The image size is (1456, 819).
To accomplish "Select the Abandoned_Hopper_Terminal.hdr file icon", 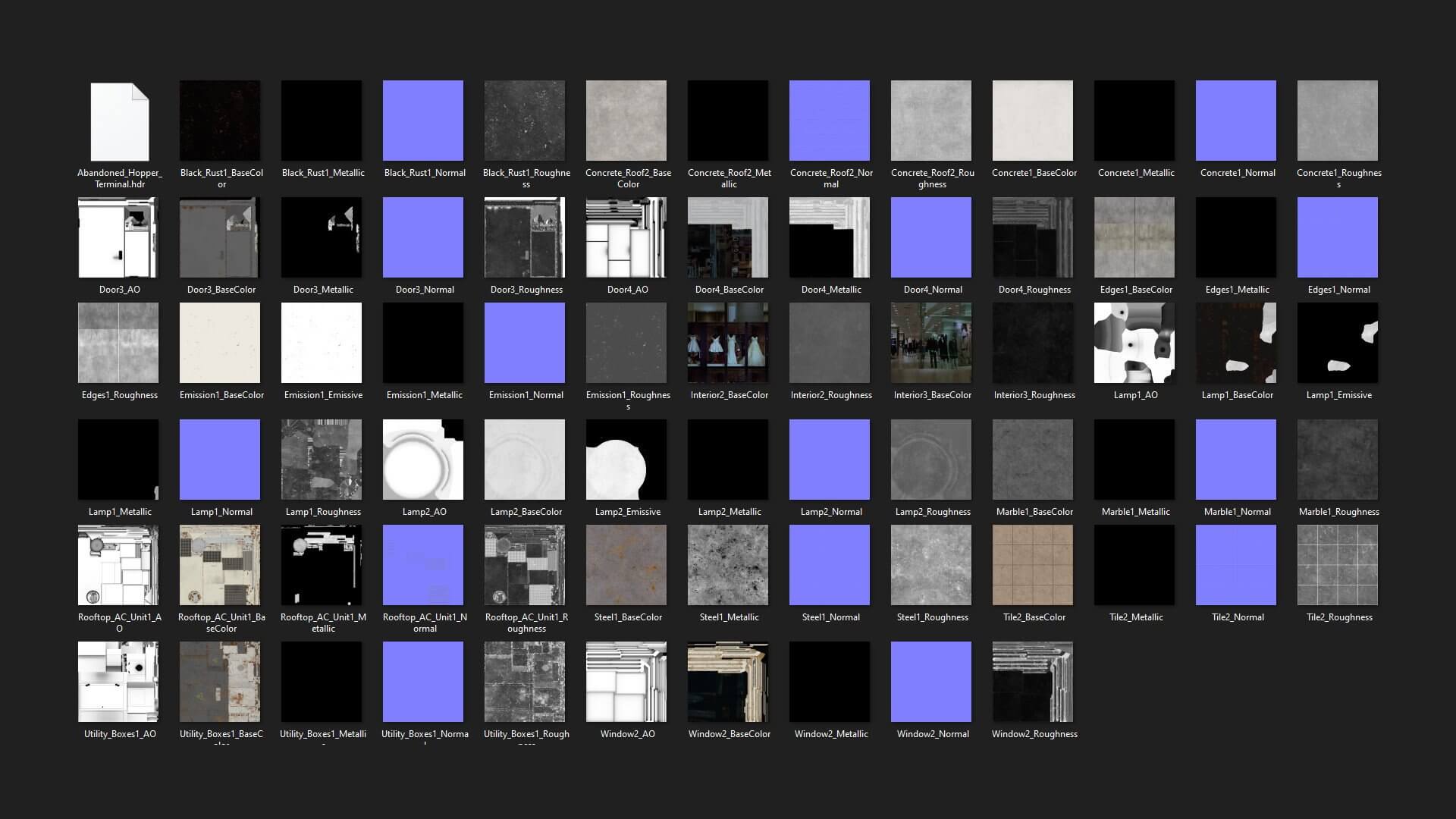I will click(x=119, y=121).
